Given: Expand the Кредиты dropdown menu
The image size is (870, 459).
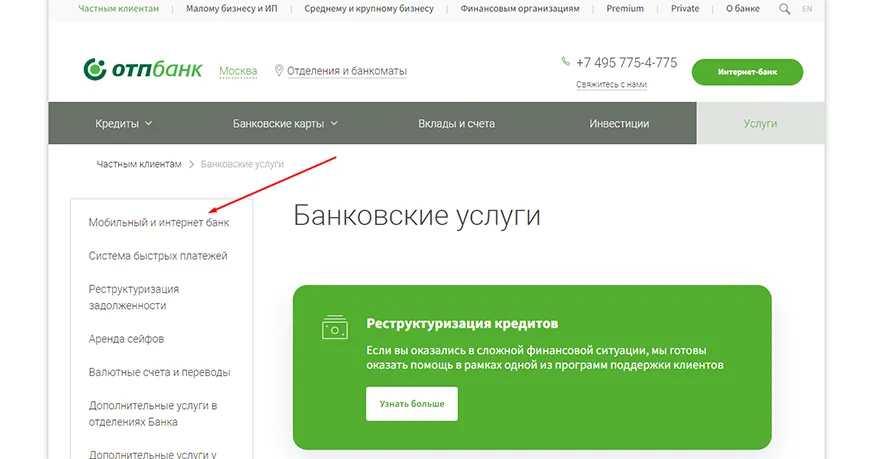Looking at the screenshot, I should pyautogui.click(x=124, y=124).
